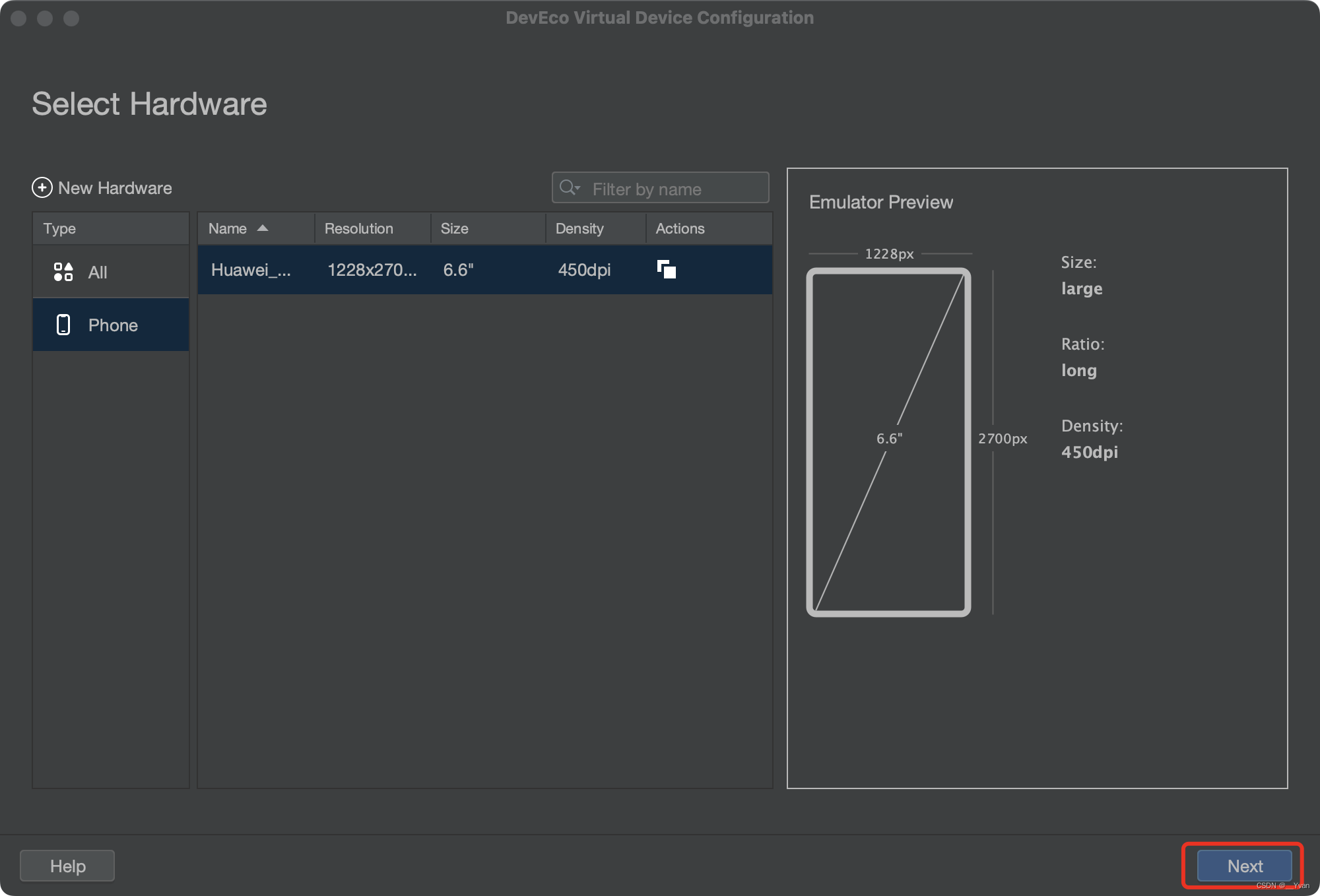Click the Name column sort arrow
The image size is (1320, 896).
pos(263,228)
